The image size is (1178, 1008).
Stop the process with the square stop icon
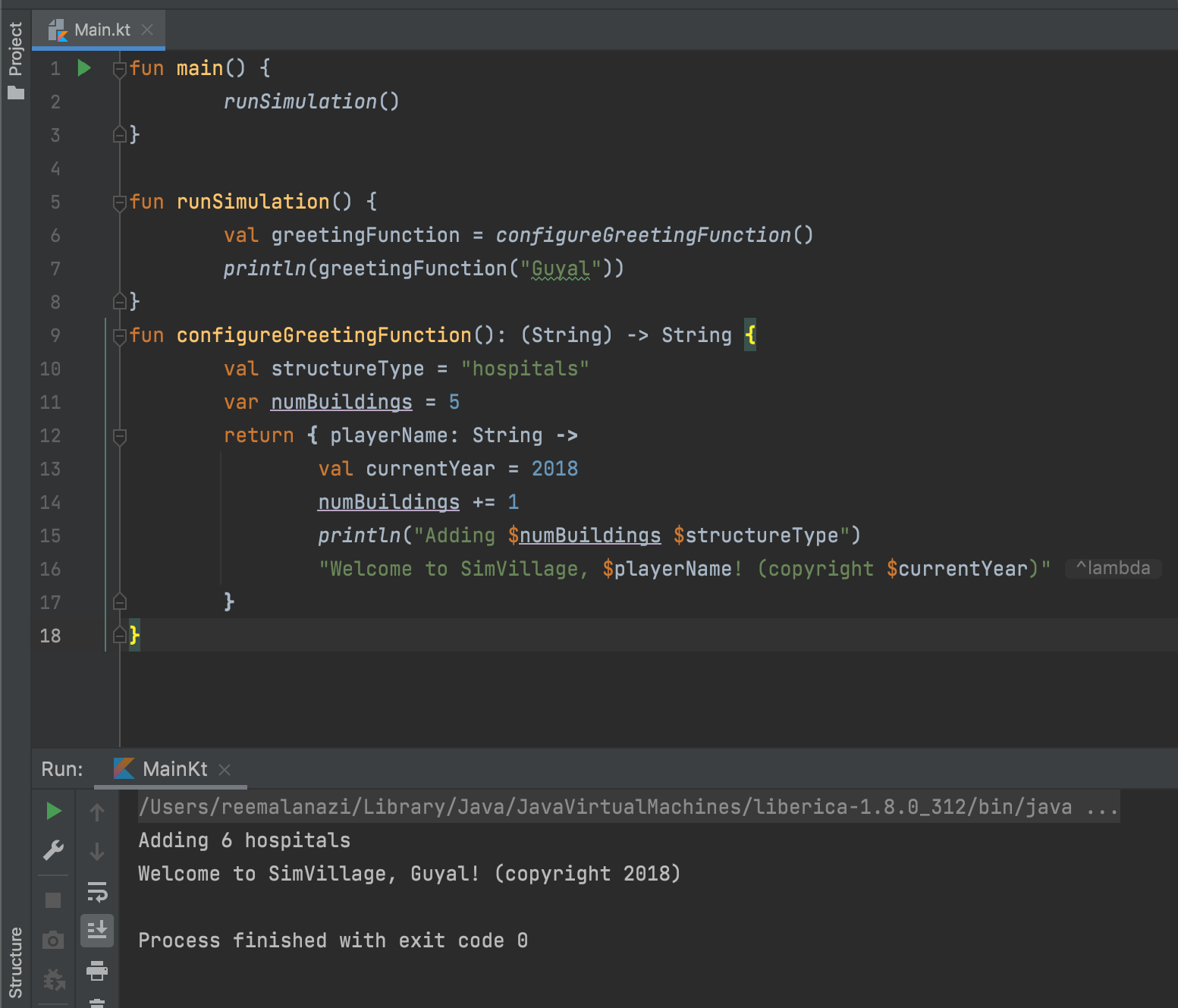(x=53, y=899)
